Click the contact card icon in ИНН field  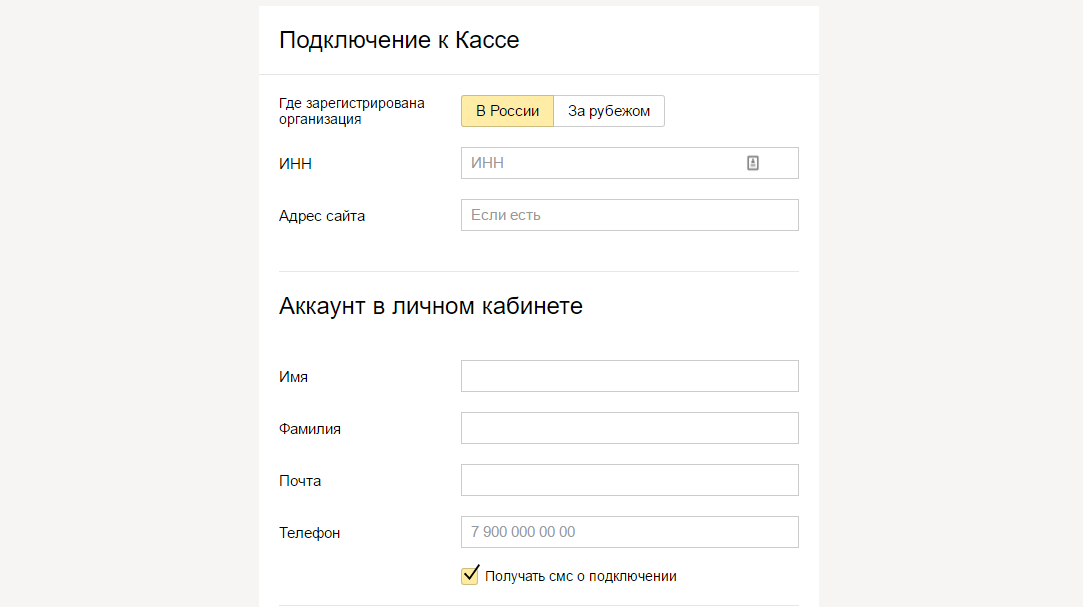coord(753,163)
